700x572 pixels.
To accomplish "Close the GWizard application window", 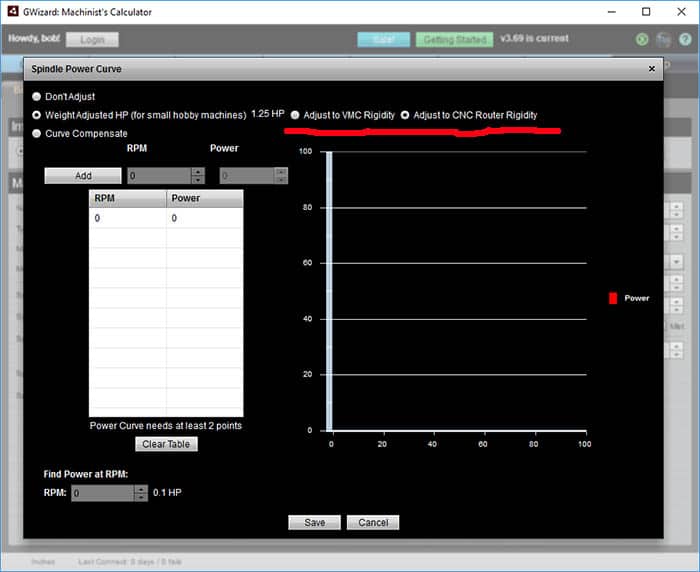I will tap(681, 12).
